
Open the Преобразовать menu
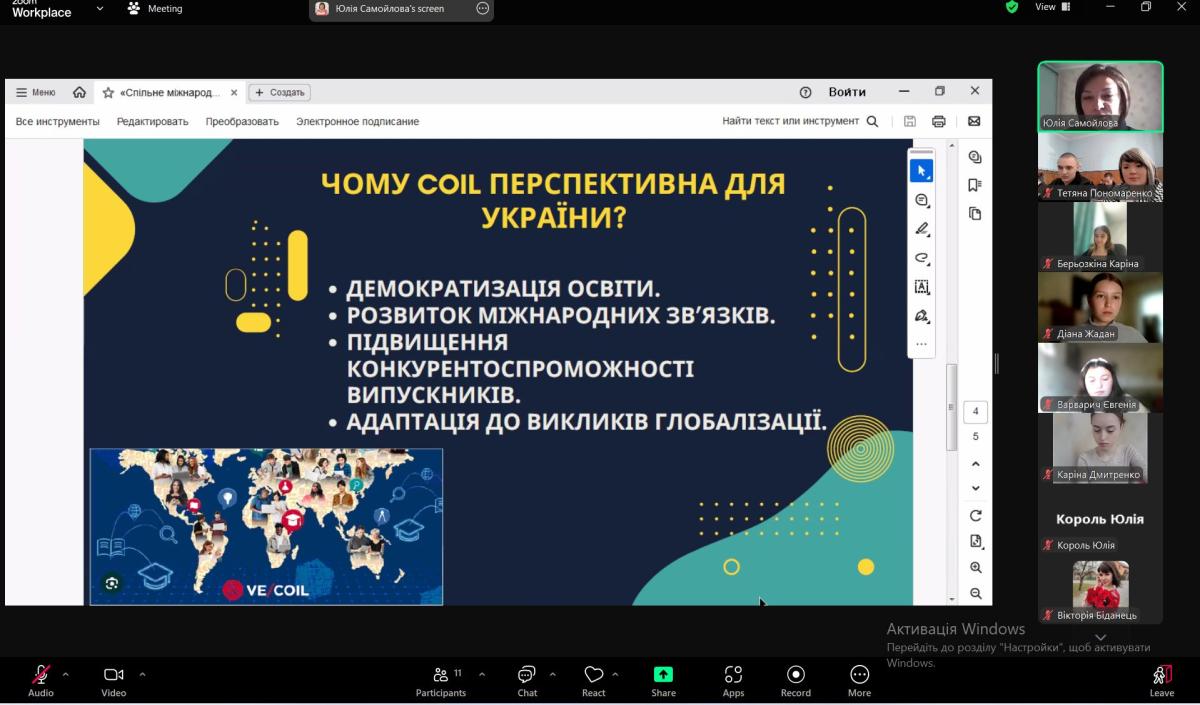[x=242, y=121]
